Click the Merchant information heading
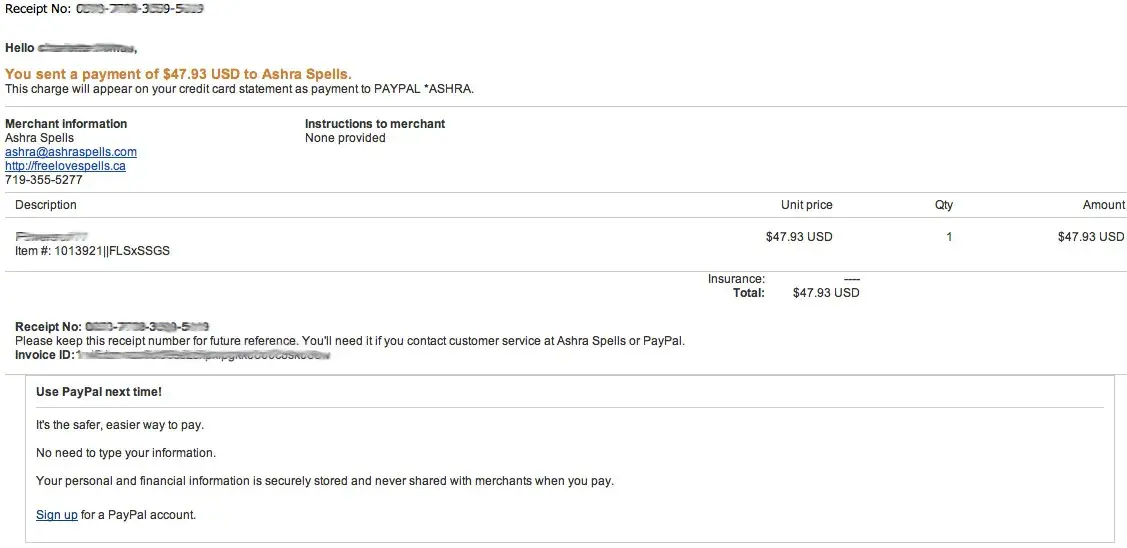This screenshot has width=1127, height=548. [x=66, y=124]
